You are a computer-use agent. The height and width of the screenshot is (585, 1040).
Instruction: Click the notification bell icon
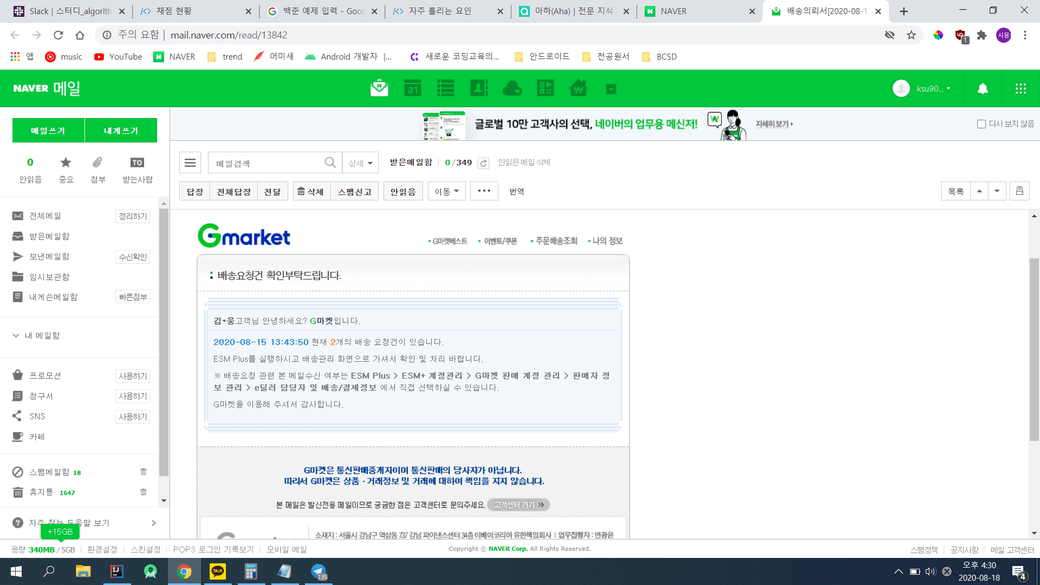[982, 89]
